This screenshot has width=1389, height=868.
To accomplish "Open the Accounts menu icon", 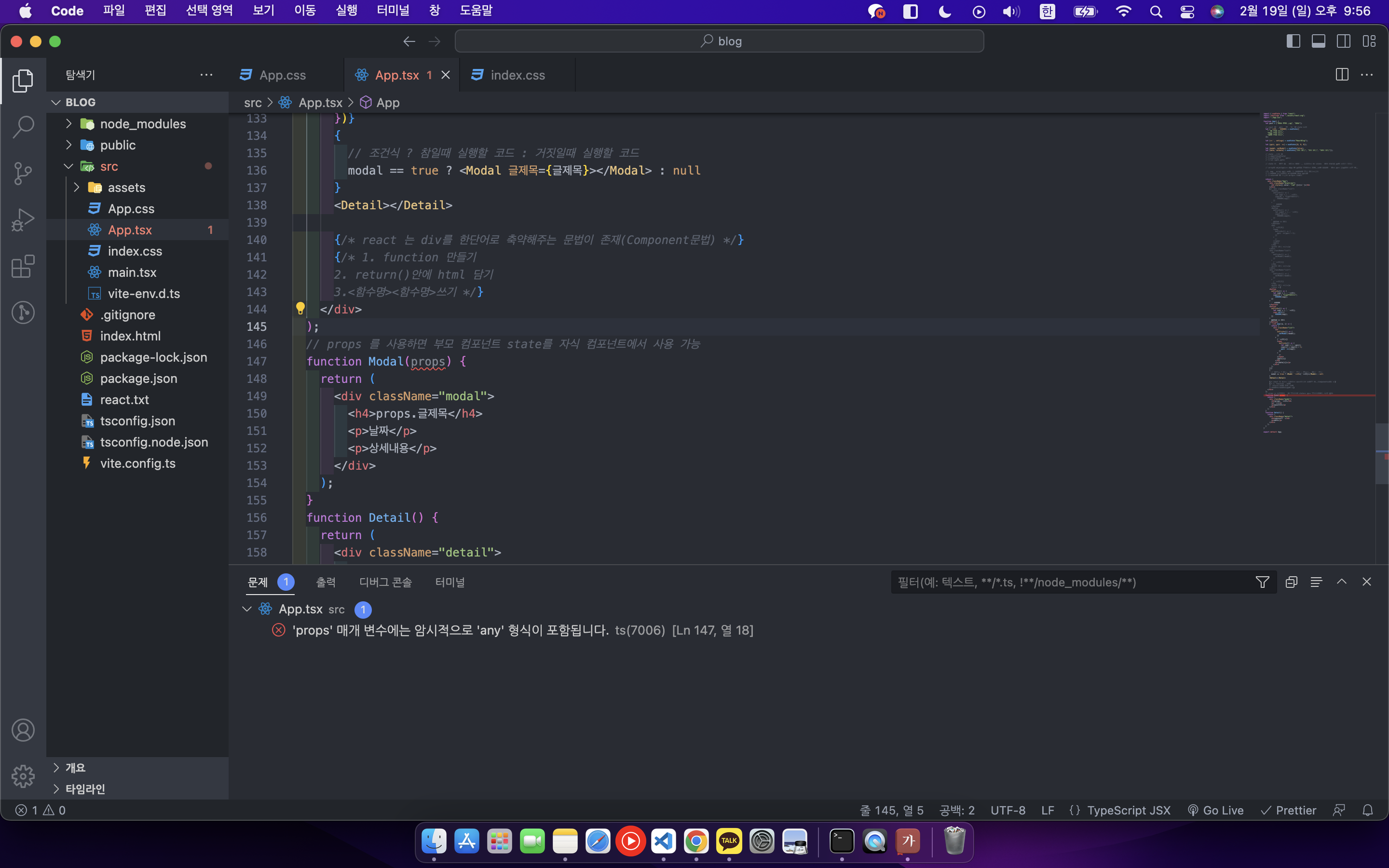I will pyautogui.click(x=23, y=730).
